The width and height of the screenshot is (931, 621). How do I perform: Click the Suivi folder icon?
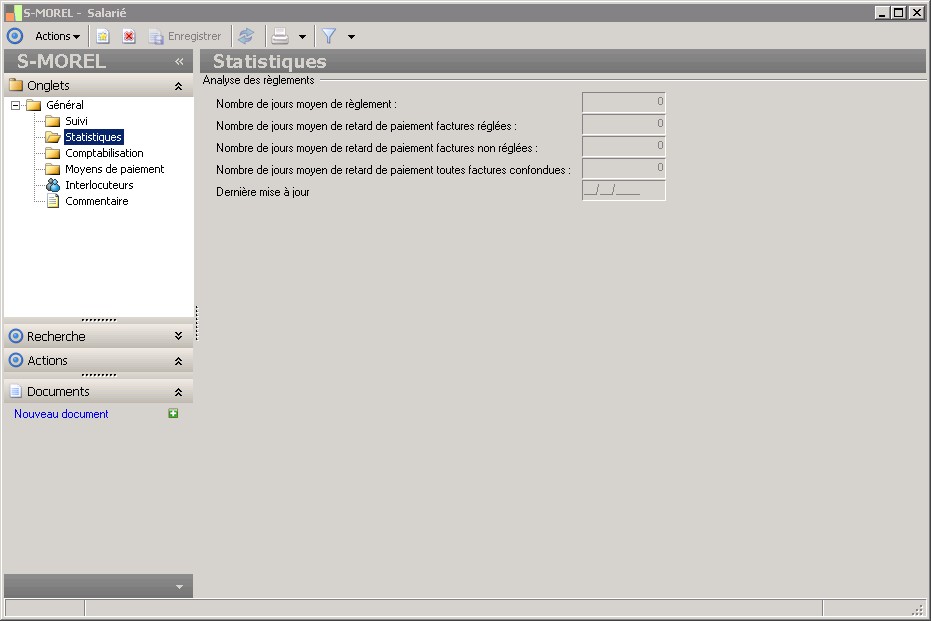[x=53, y=121]
